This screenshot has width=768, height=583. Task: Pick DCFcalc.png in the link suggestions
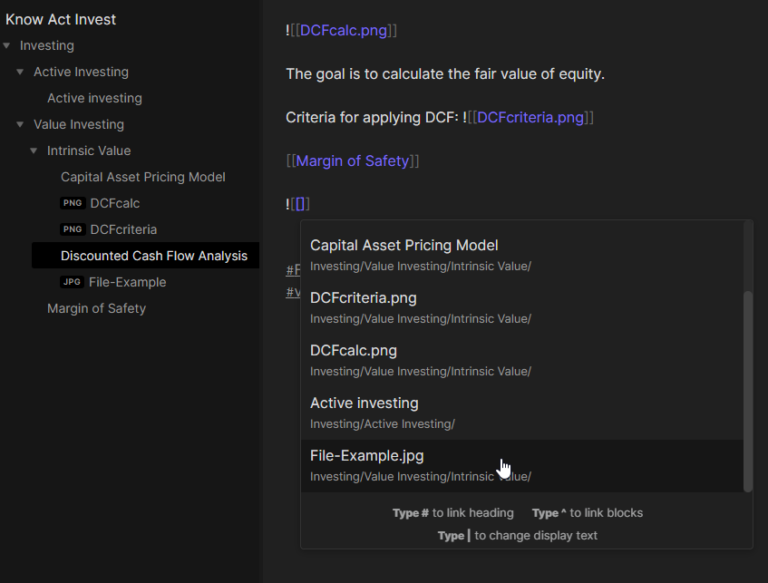[x=353, y=351]
